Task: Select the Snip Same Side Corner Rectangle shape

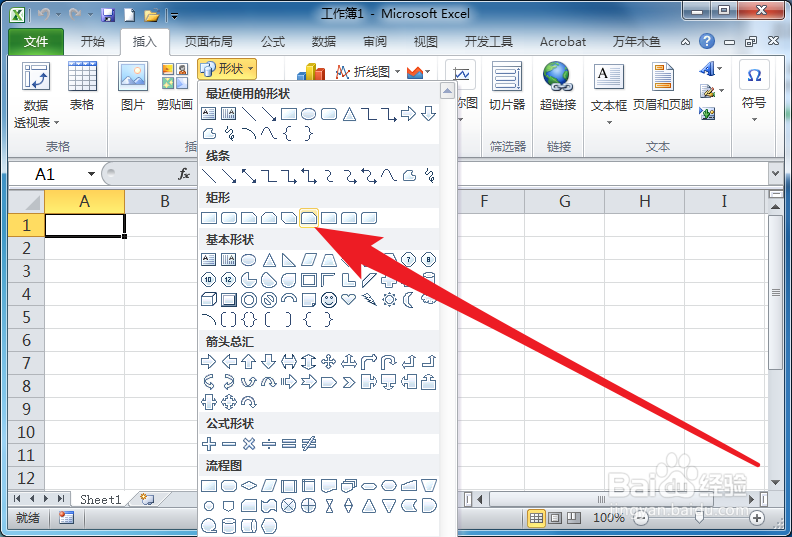Action: pos(269,218)
